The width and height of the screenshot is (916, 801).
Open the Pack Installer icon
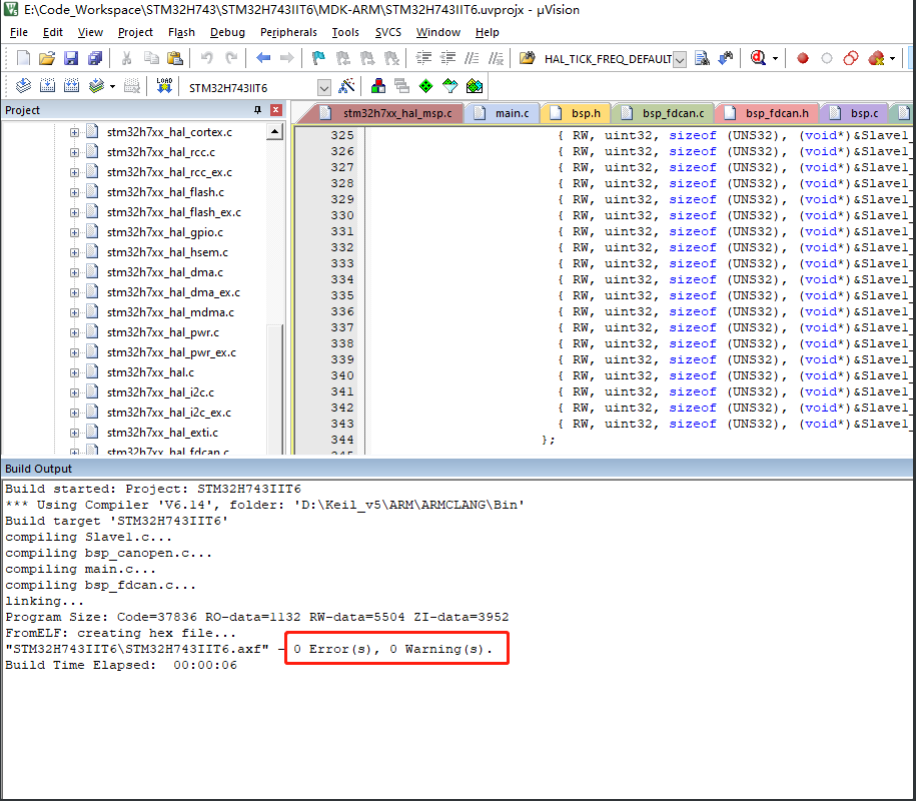[474, 86]
